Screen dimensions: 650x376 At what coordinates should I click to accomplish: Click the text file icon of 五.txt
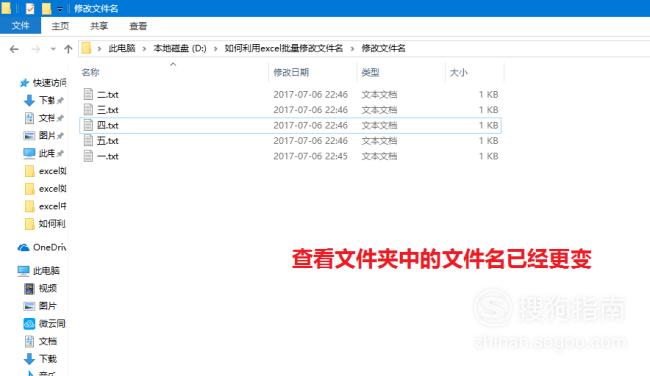[x=88, y=141]
